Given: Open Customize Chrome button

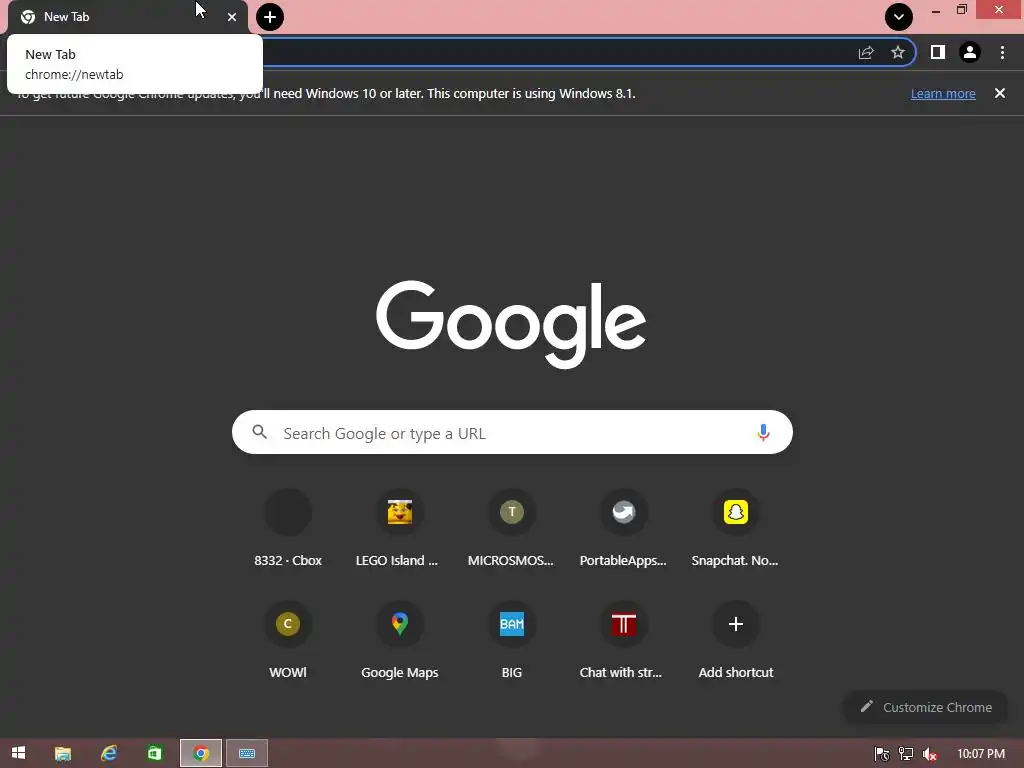Looking at the screenshot, I should [x=926, y=707].
